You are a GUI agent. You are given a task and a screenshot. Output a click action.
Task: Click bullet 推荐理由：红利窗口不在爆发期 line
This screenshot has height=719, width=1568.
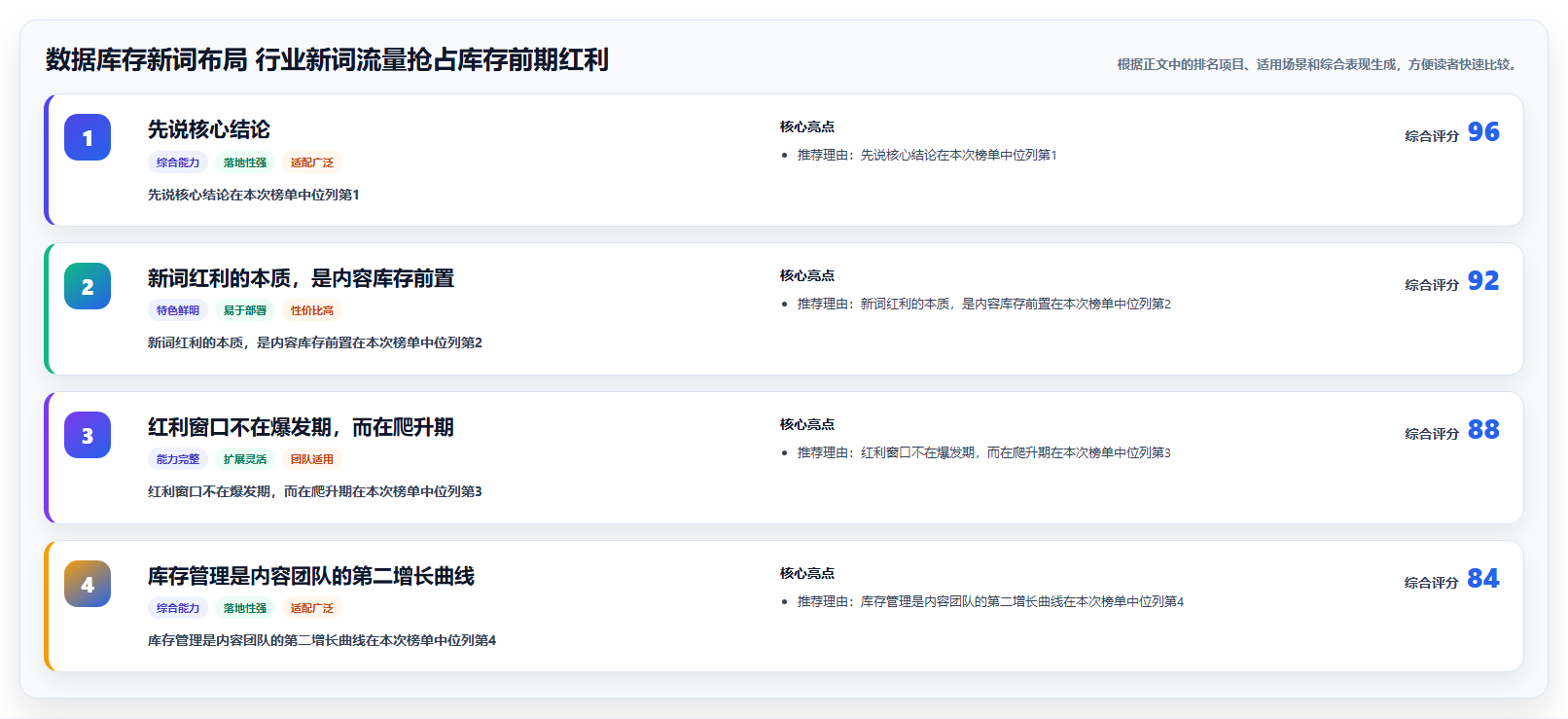tap(984, 452)
